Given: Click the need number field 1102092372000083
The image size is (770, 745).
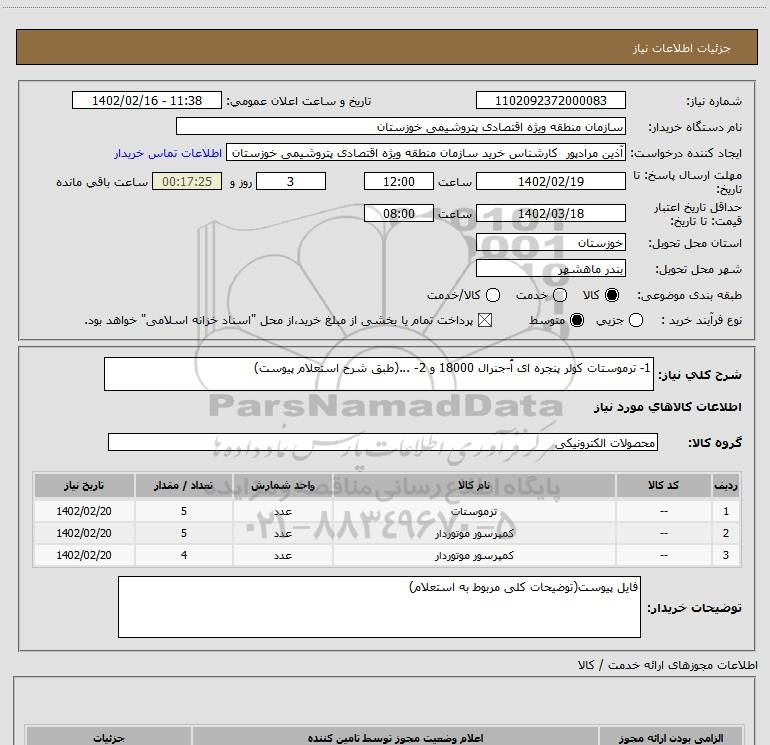Looking at the screenshot, I should coord(550,100).
